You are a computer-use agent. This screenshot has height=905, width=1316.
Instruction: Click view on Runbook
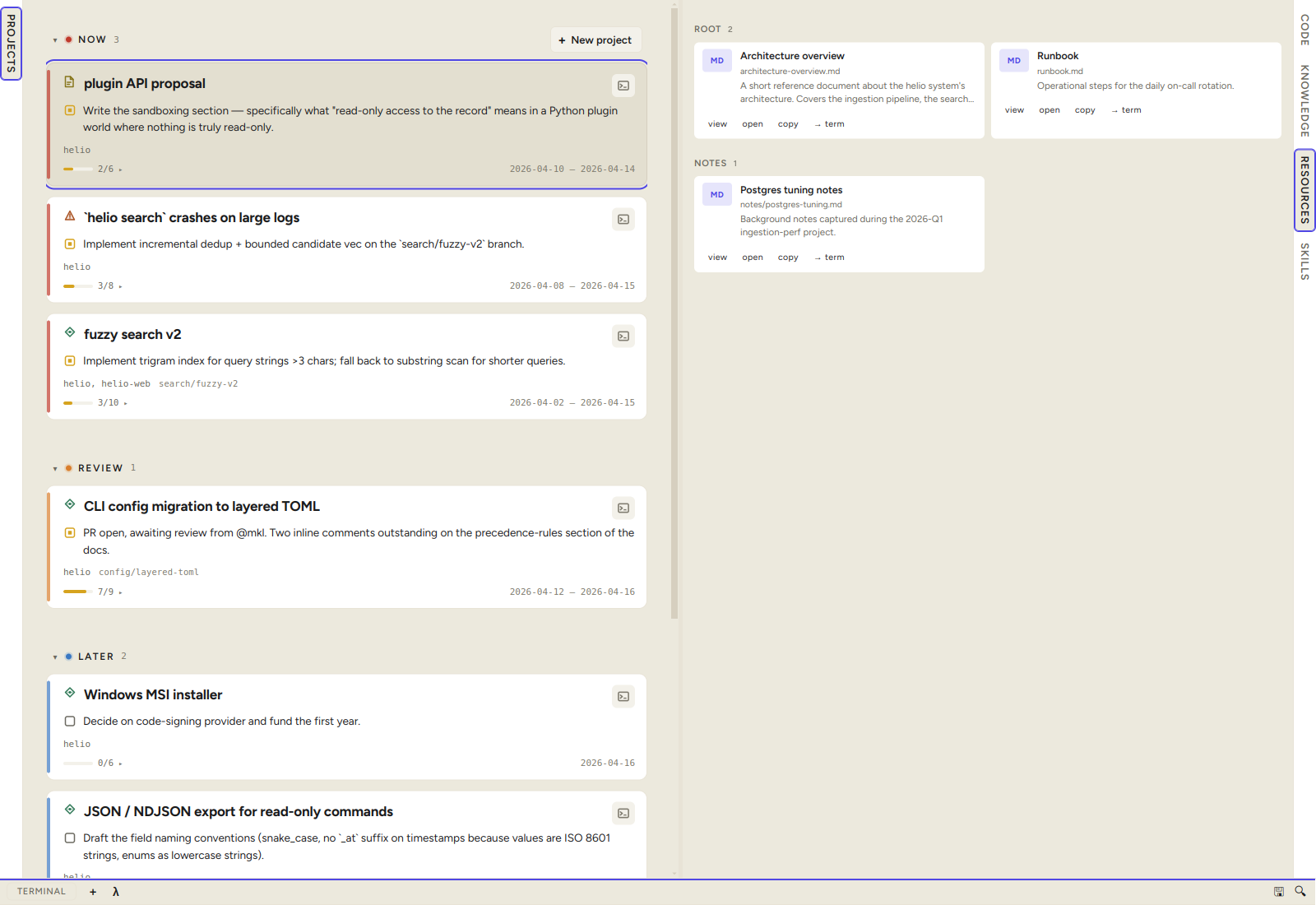(1014, 110)
